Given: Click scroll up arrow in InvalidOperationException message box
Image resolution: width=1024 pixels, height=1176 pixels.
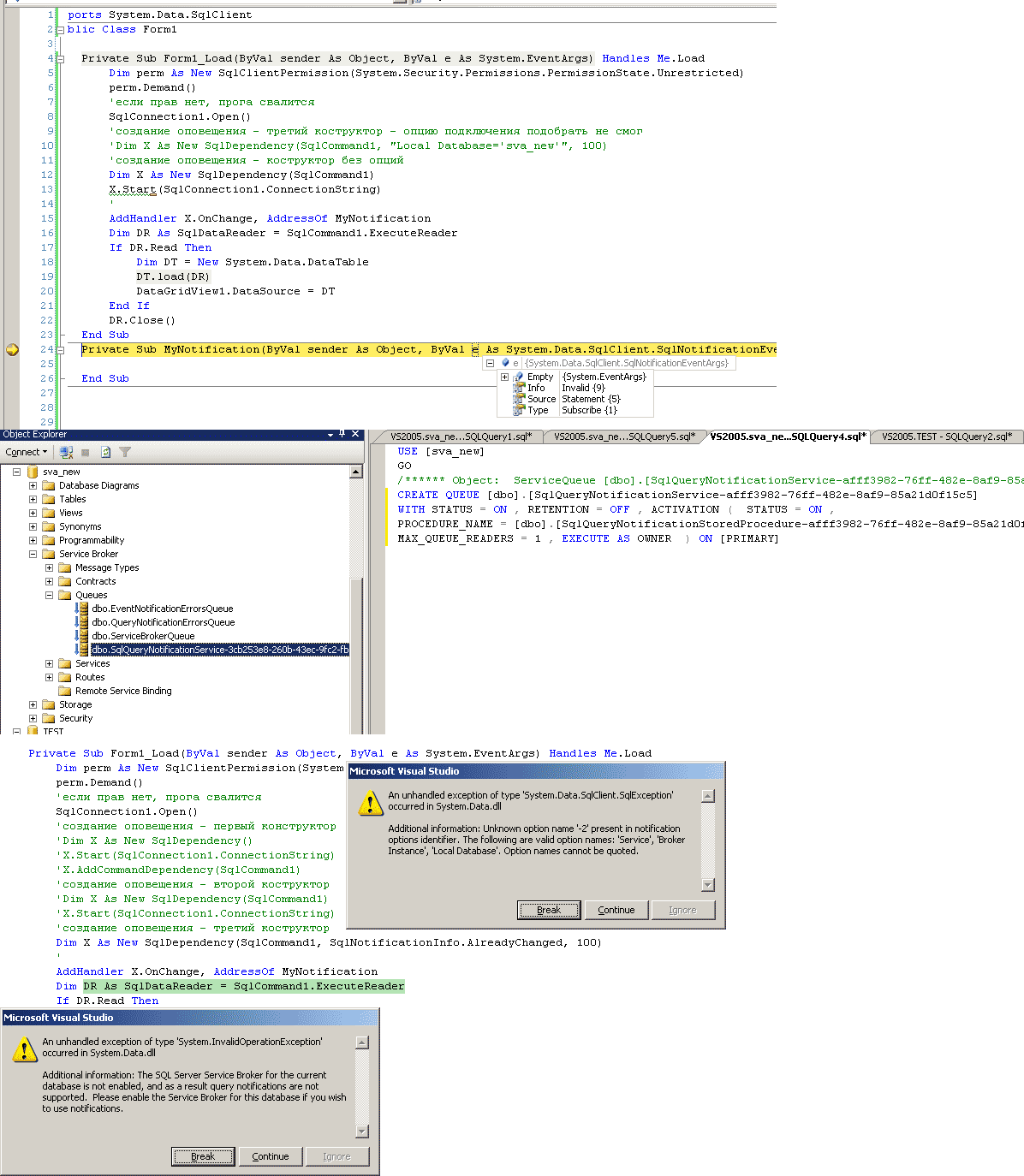Looking at the screenshot, I should 362,1042.
